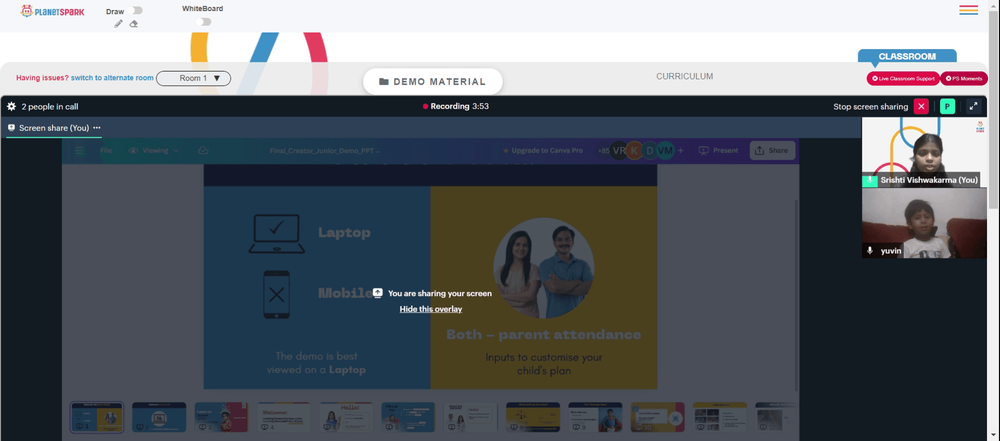Image resolution: width=1000 pixels, height=441 pixels.
Task: Open slide 1 thumbnail
Action: tap(97, 417)
